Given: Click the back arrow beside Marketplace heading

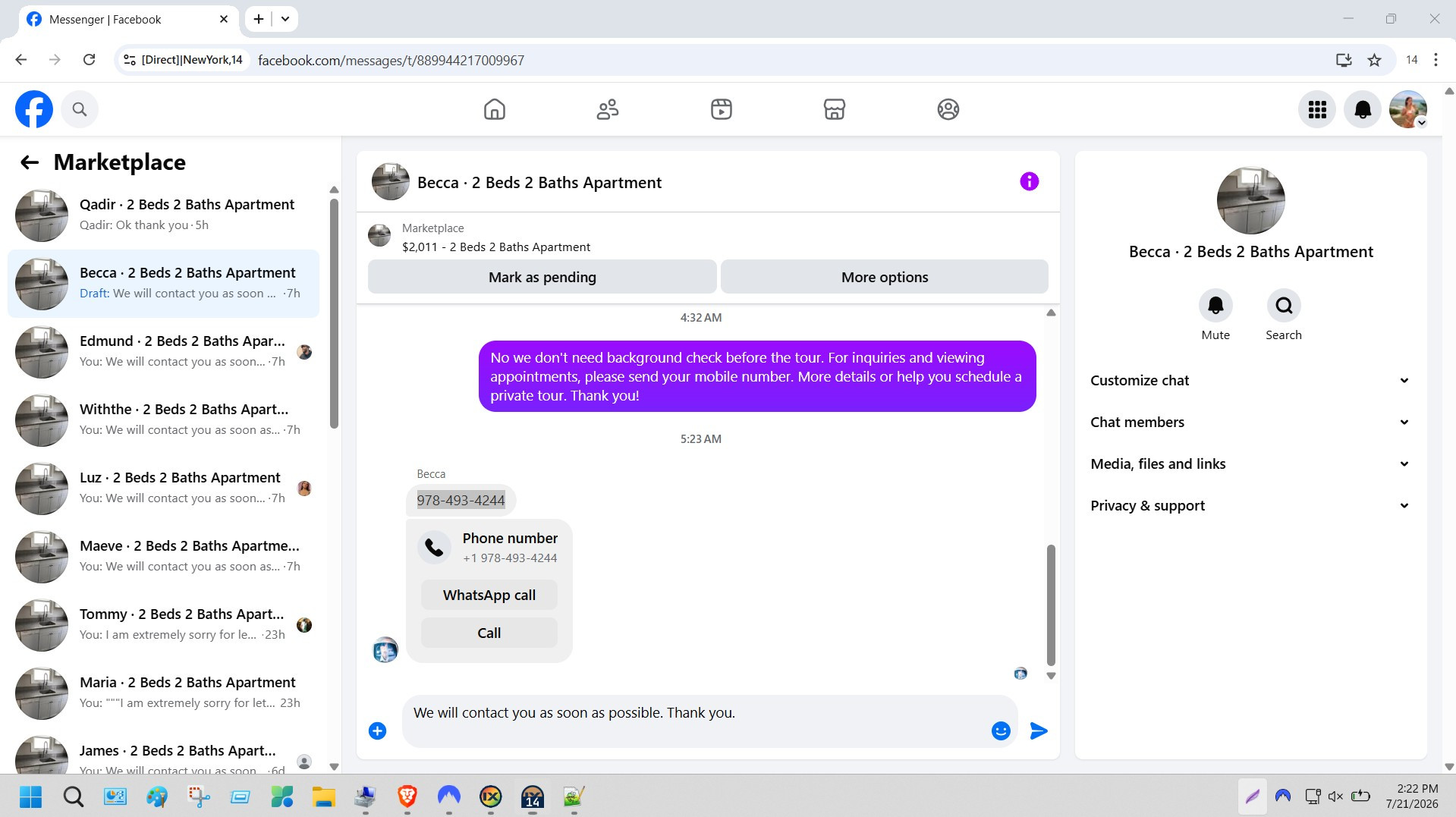Looking at the screenshot, I should click(x=30, y=162).
